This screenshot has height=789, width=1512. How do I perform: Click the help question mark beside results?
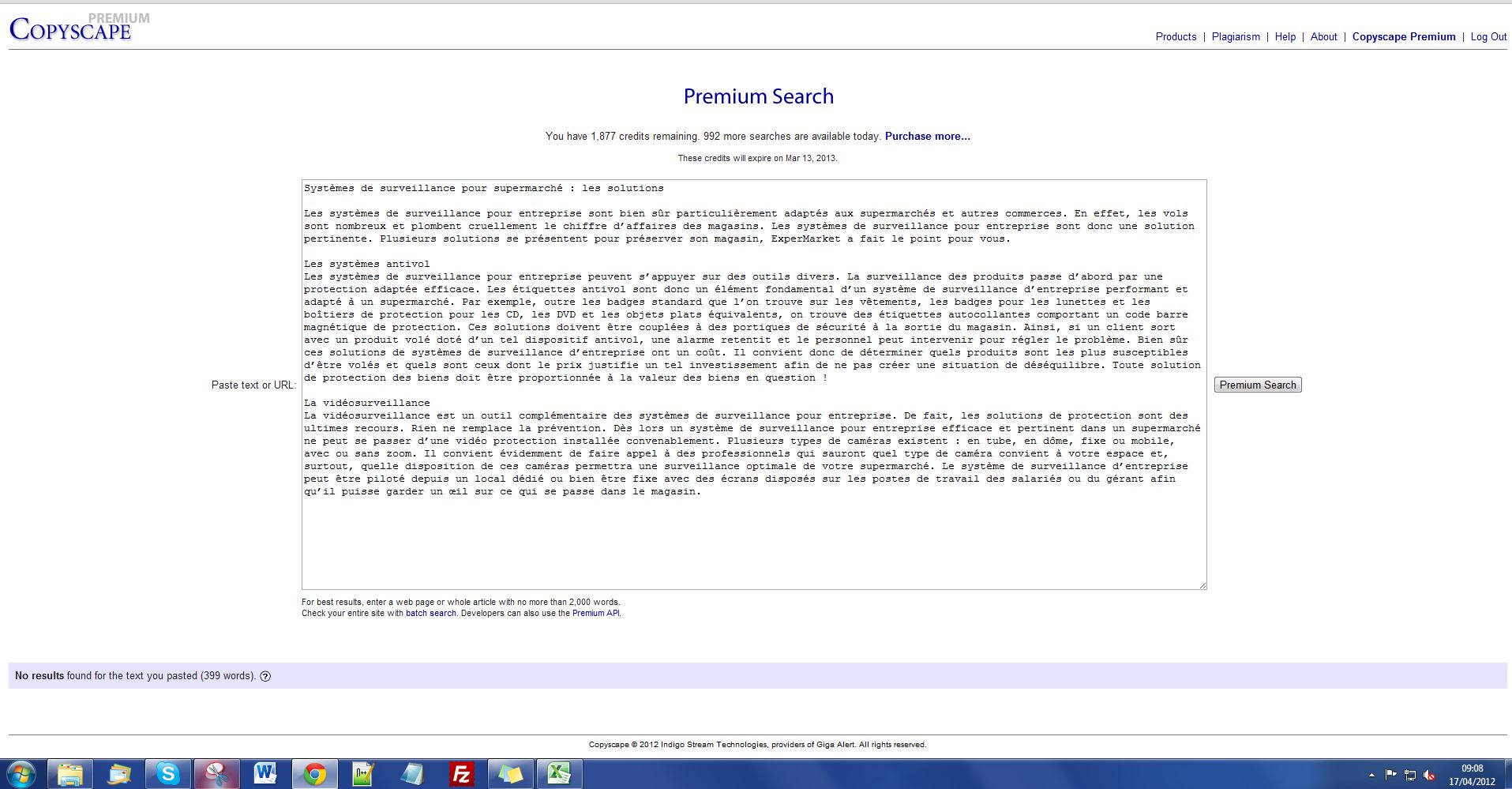point(265,676)
